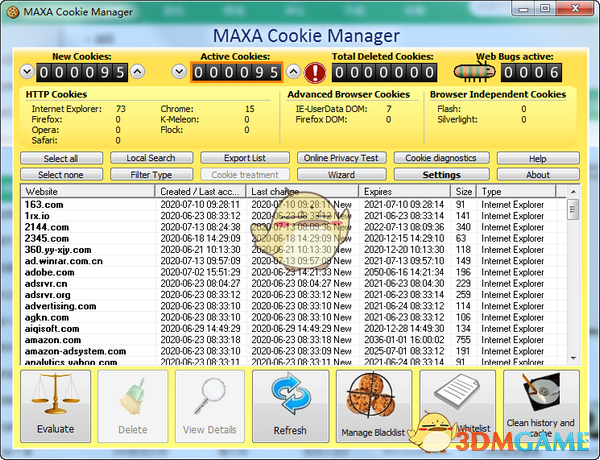The width and height of the screenshot is (600, 460).
Task: Select the aiqisoft.com cookie row
Action: [x=294, y=329]
